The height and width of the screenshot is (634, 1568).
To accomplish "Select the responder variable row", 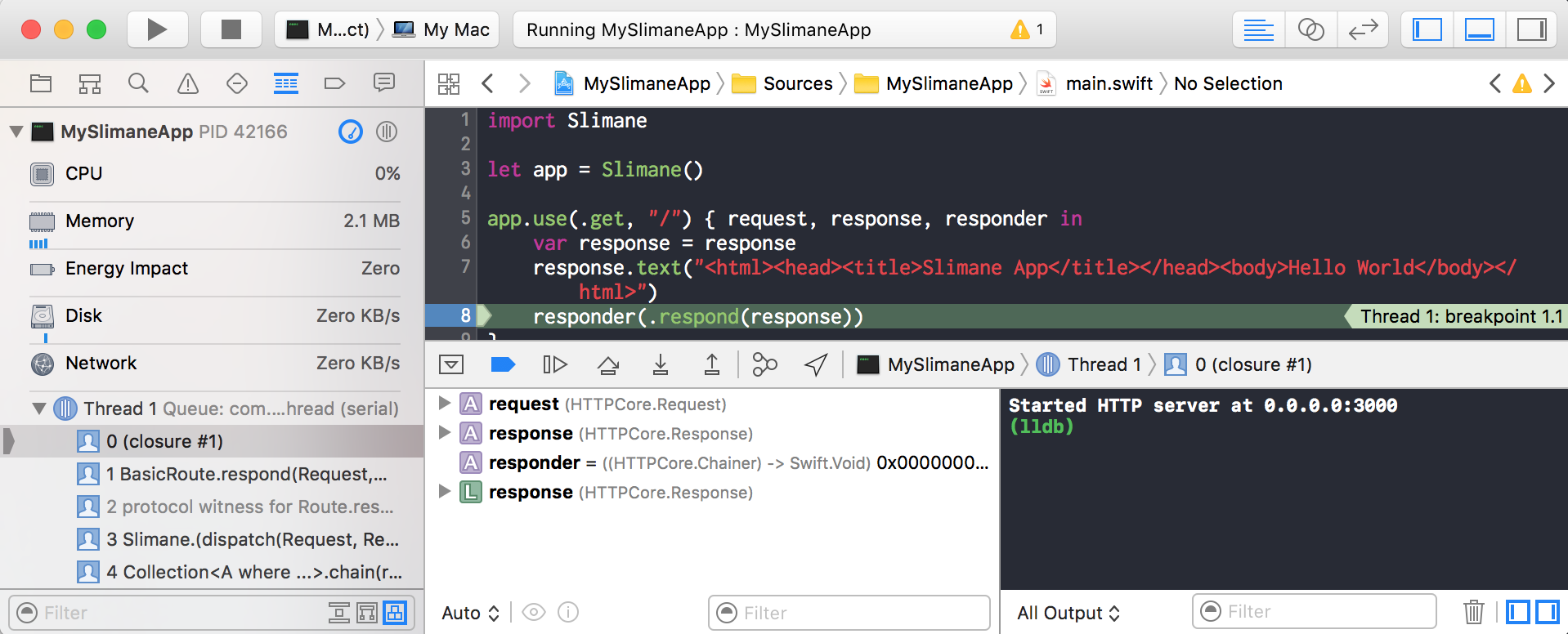I will point(713,462).
